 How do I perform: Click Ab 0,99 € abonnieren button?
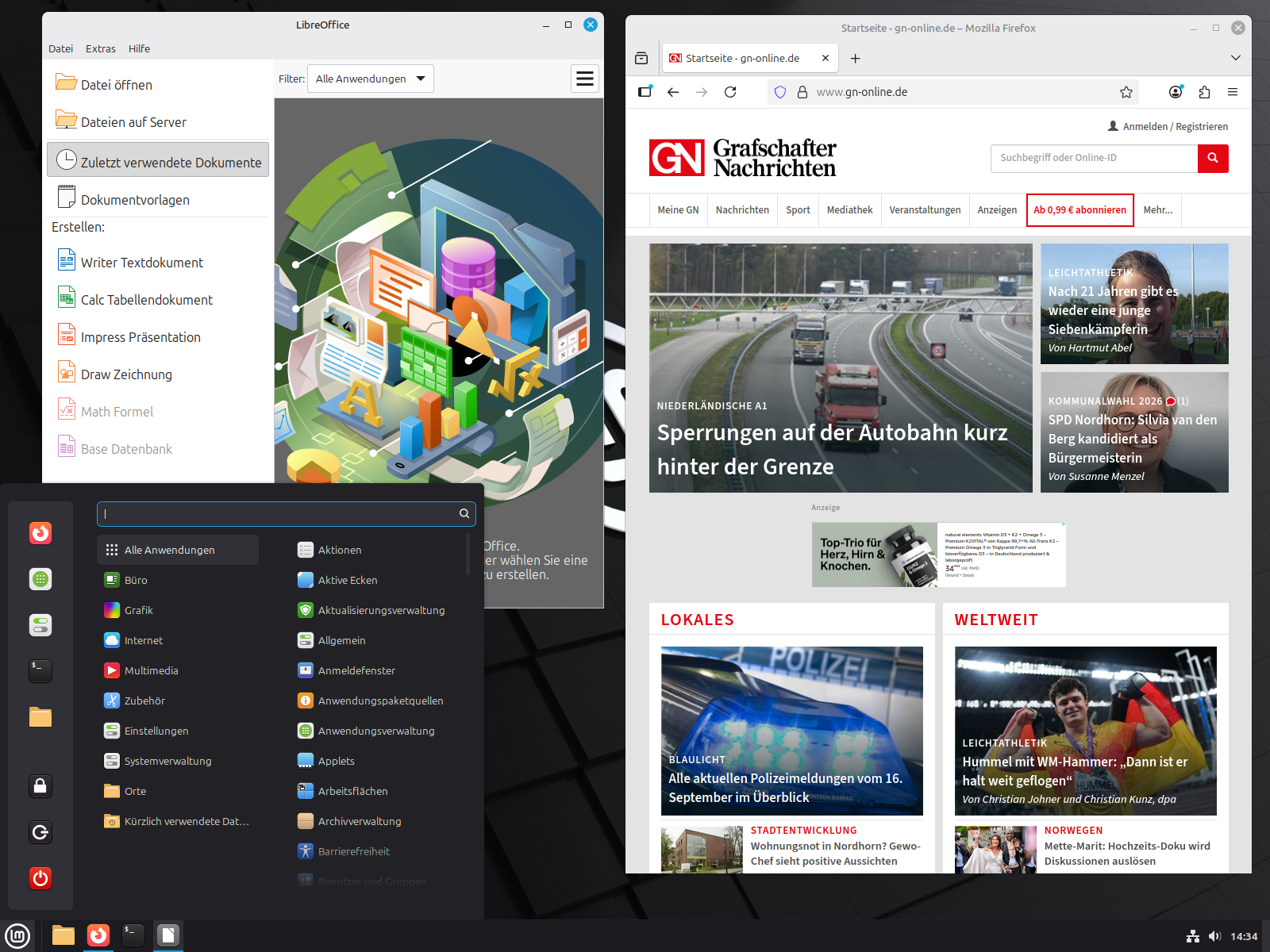point(1079,210)
